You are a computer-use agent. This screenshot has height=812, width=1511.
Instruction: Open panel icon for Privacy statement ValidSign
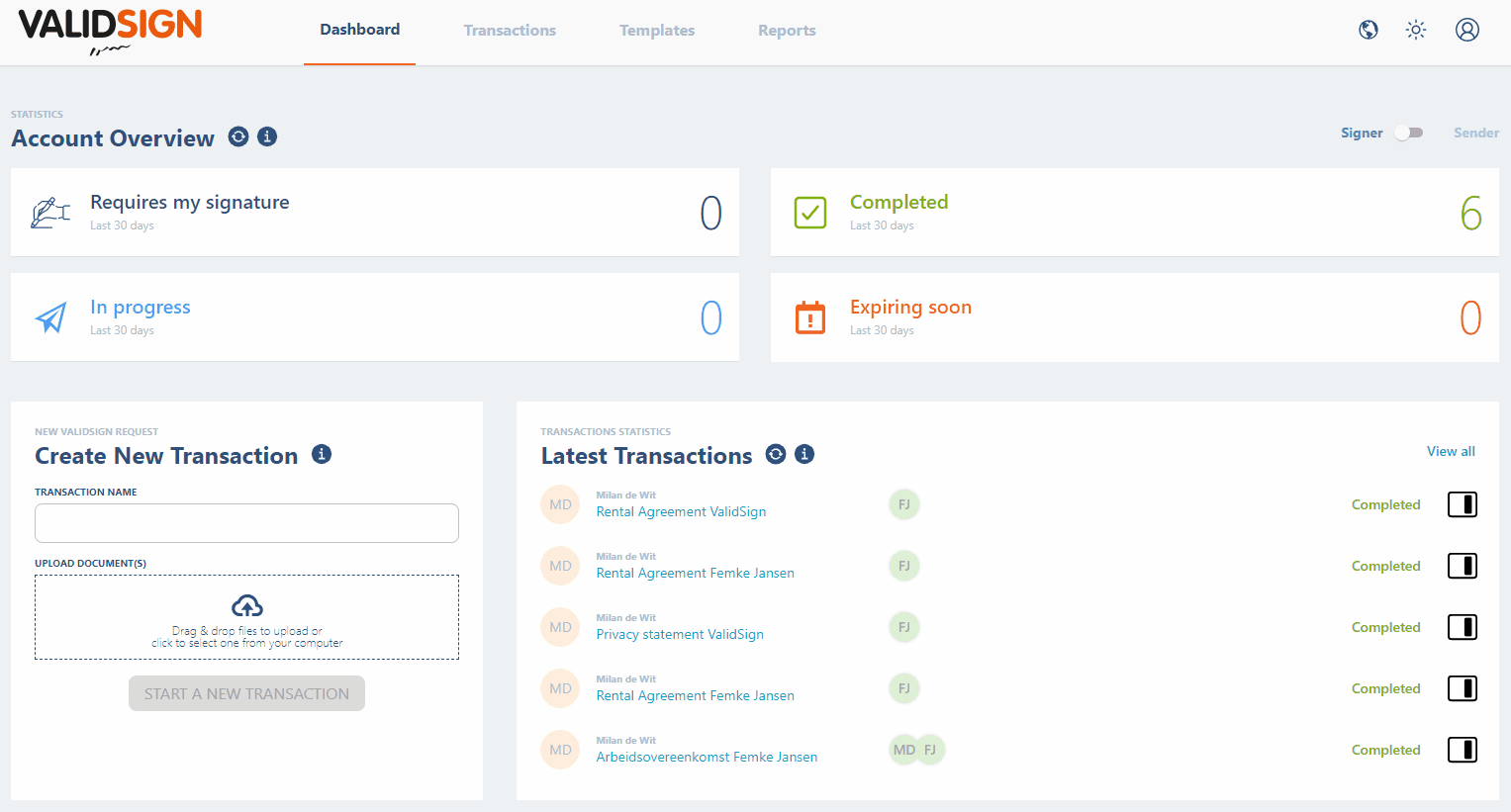tap(1463, 627)
